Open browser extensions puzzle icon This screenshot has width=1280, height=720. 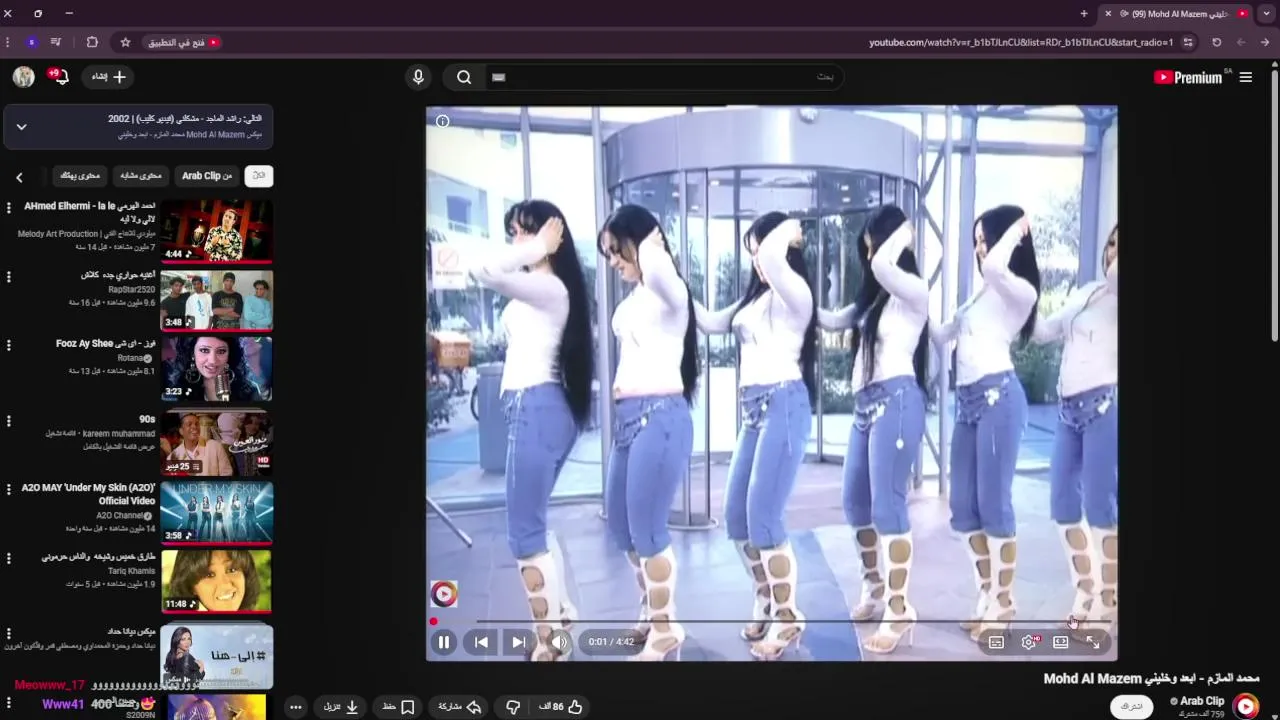tap(92, 42)
